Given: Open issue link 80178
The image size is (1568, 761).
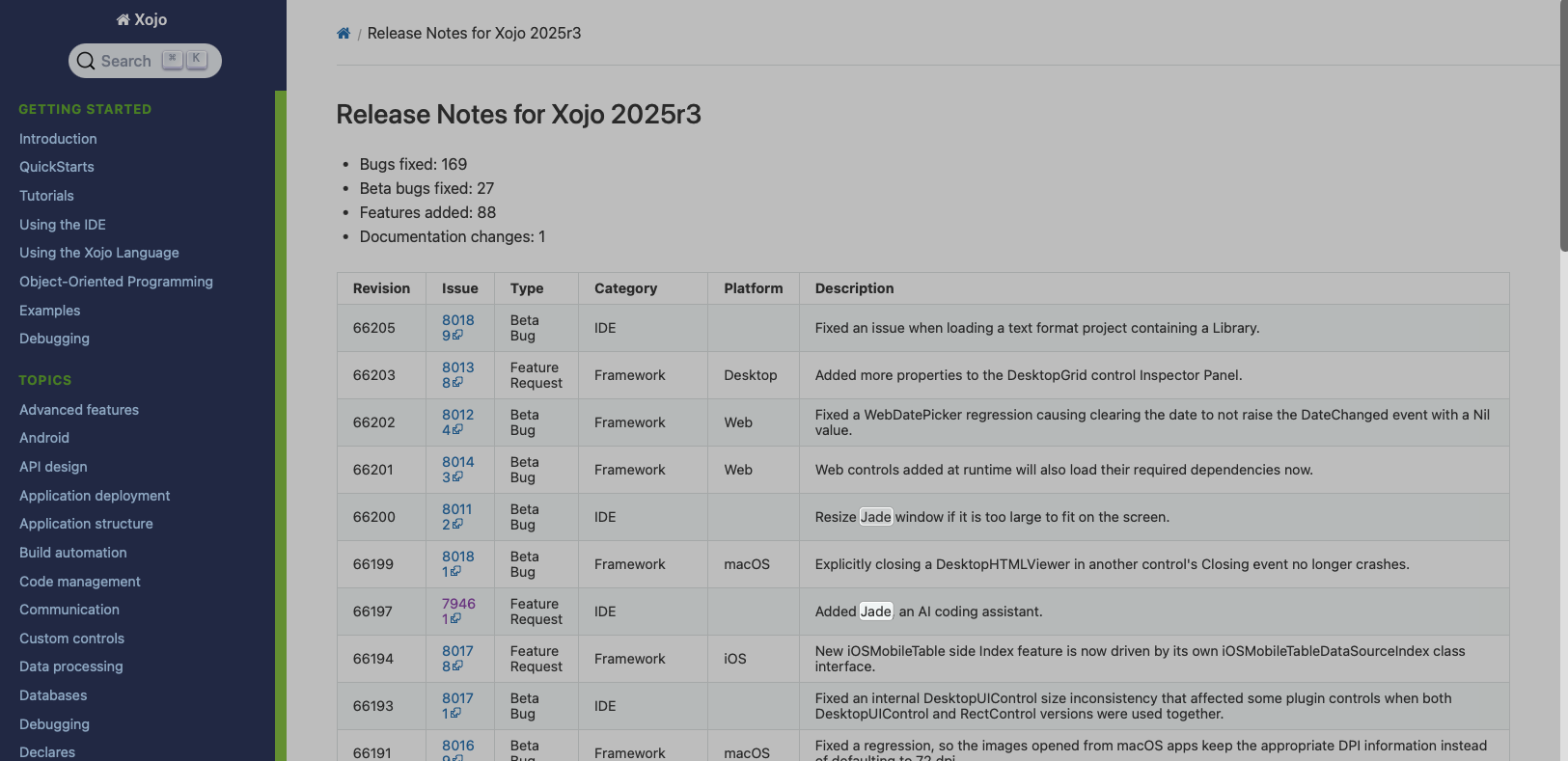Looking at the screenshot, I should click(x=457, y=651).
